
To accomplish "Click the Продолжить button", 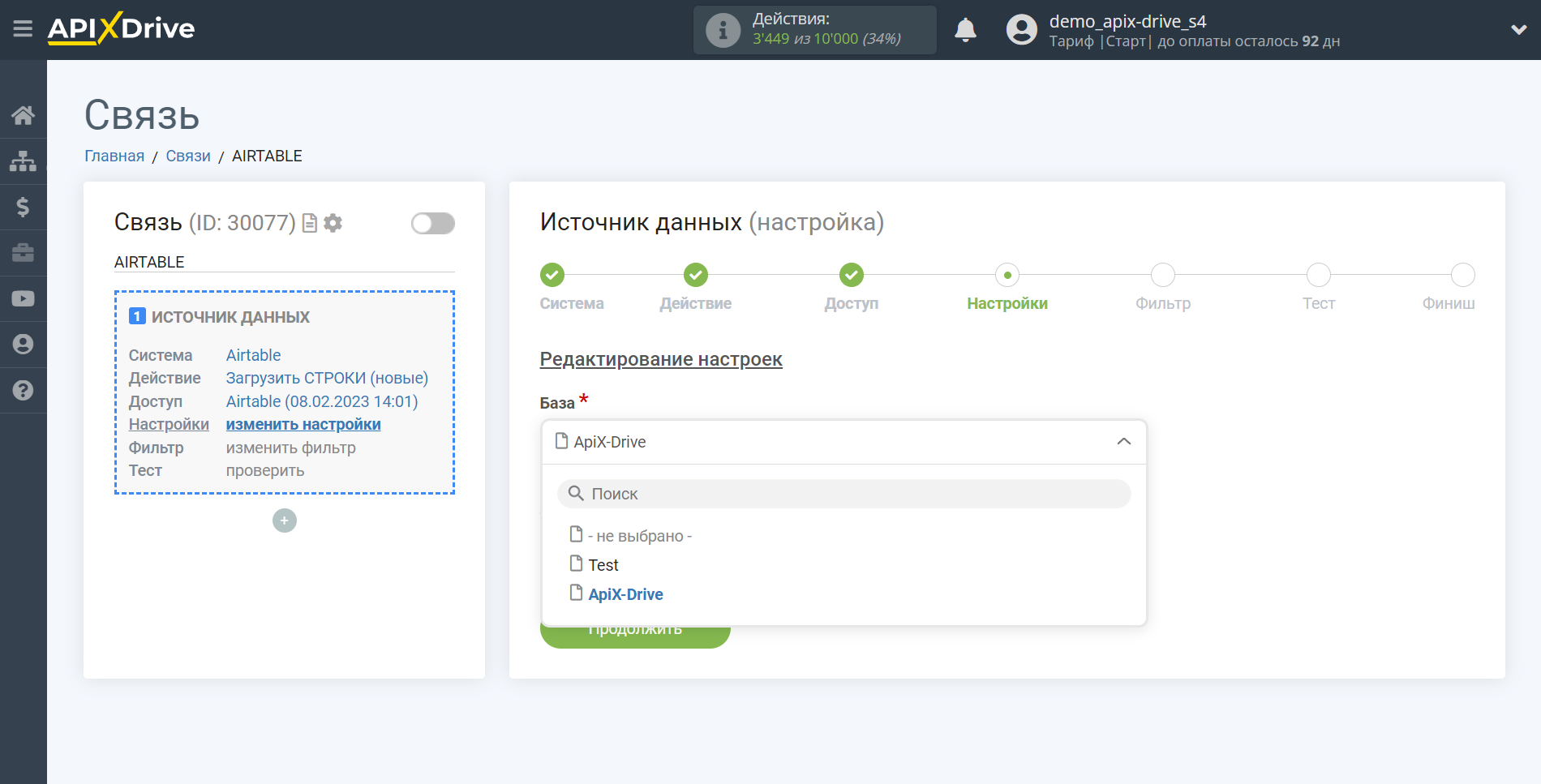I will point(635,636).
